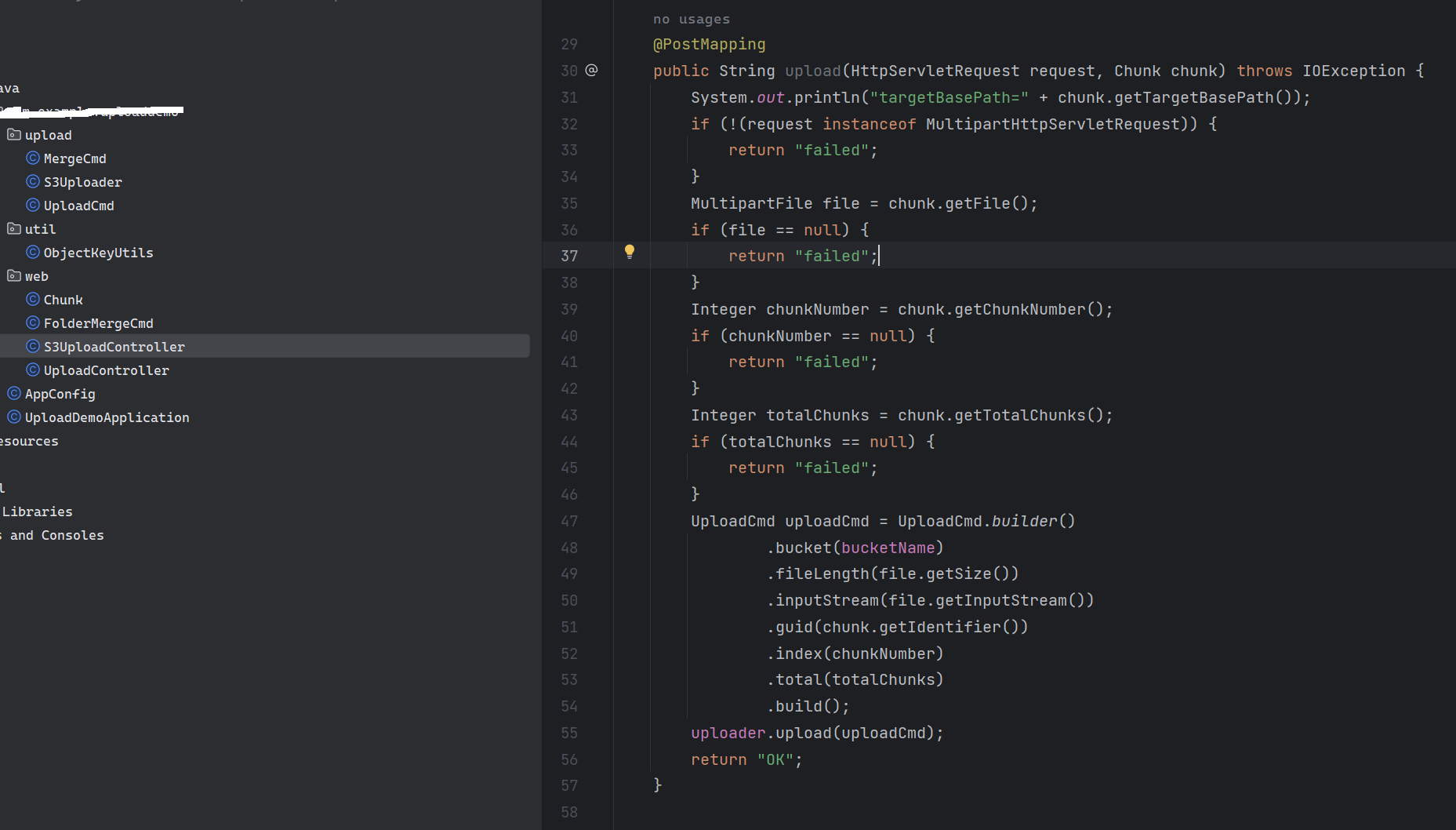Click the uploader field on line 55

[x=728, y=733]
